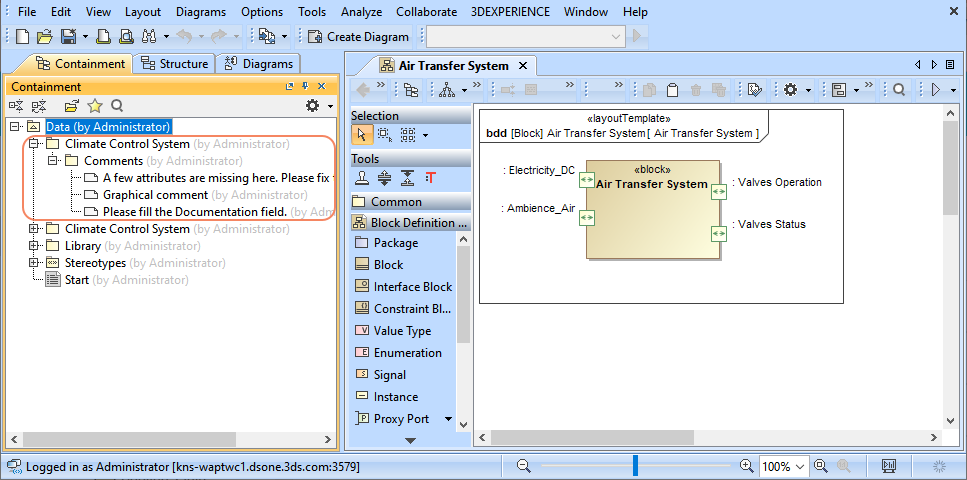Click the Create Diagram button
The image size is (967, 480).
[359, 36]
